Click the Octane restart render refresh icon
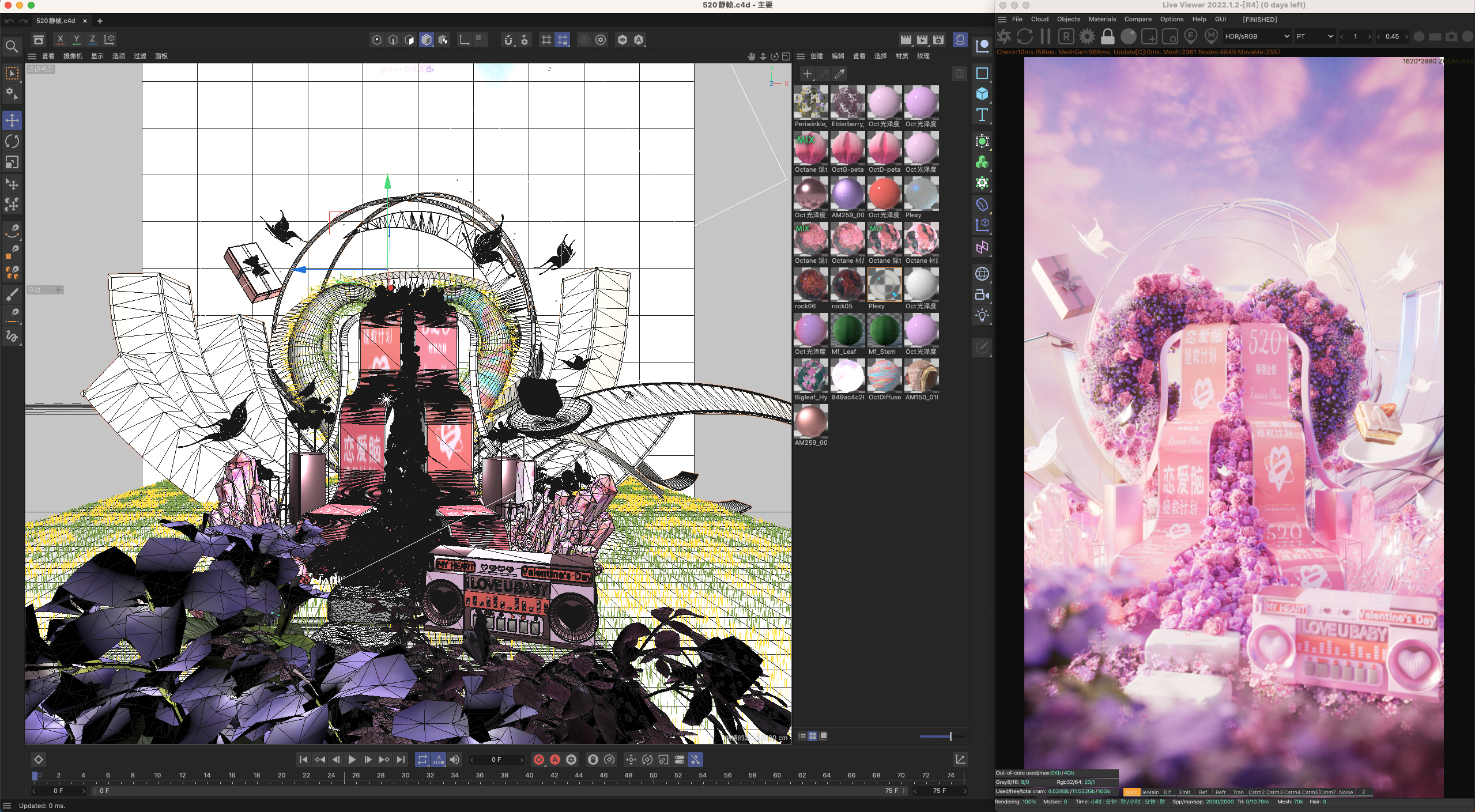Image resolution: width=1475 pixels, height=812 pixels. (1024, 36)
